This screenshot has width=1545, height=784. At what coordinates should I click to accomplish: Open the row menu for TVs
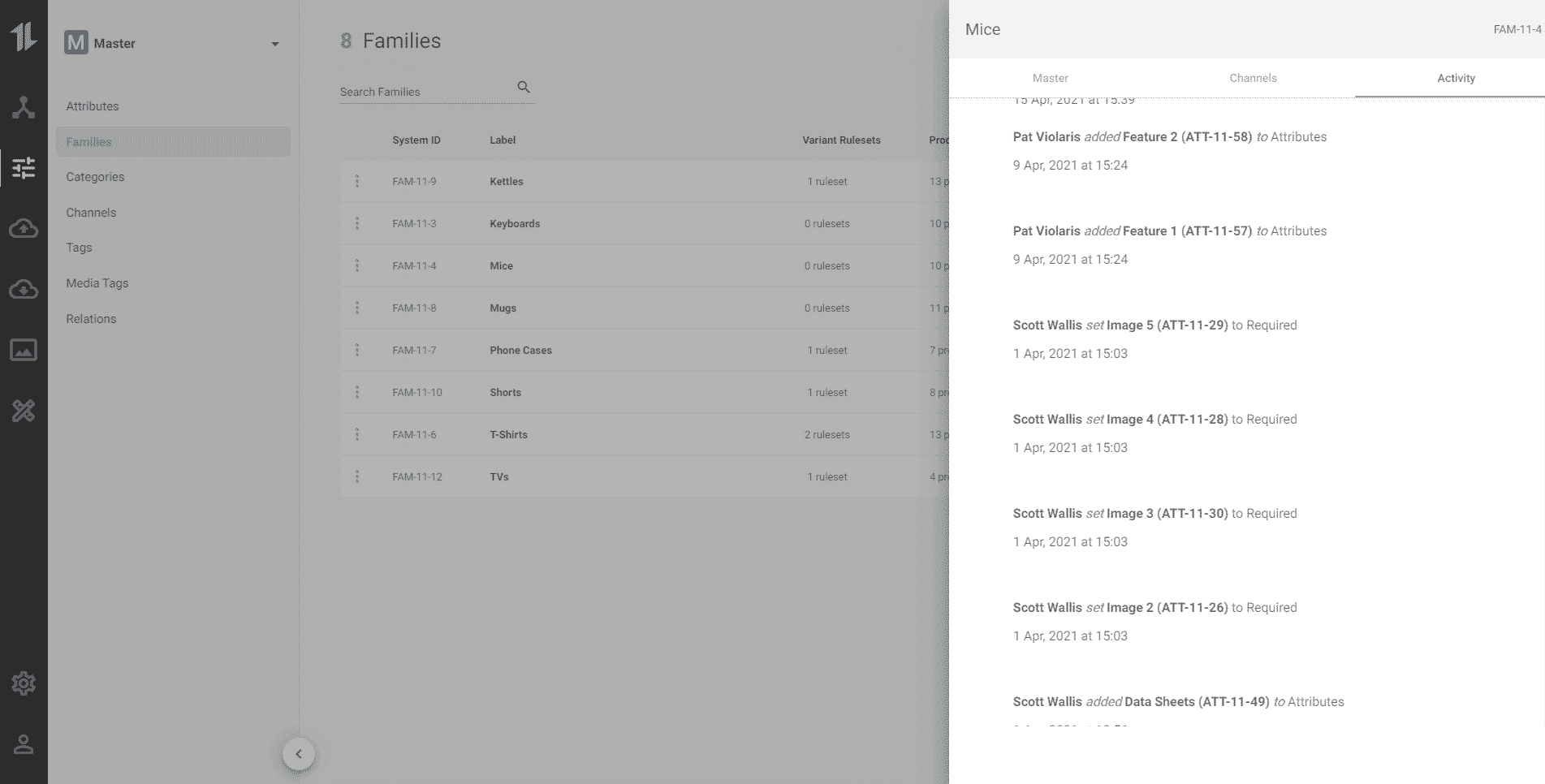click(357, 476)
